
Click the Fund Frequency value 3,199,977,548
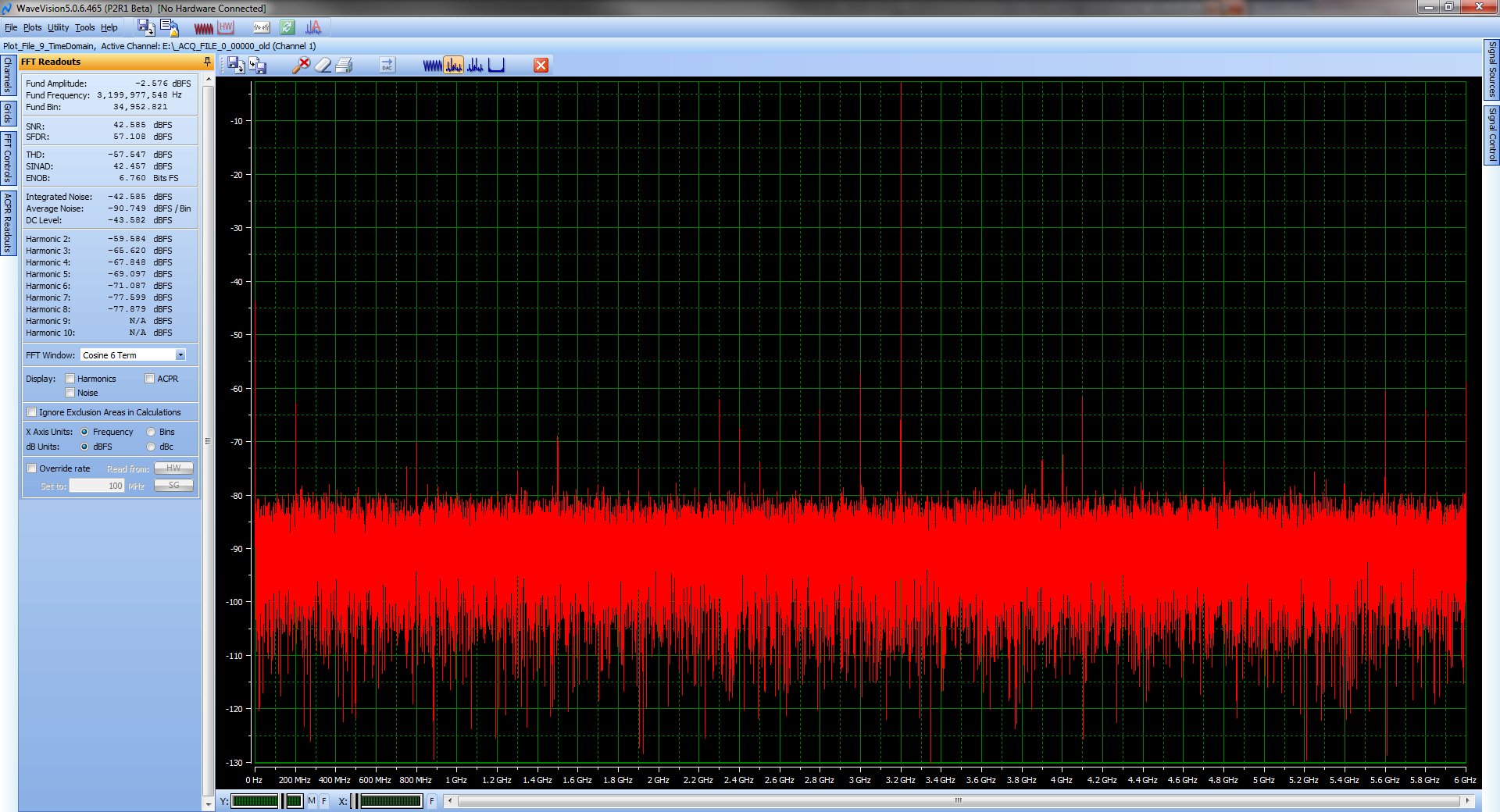[132, 95]
